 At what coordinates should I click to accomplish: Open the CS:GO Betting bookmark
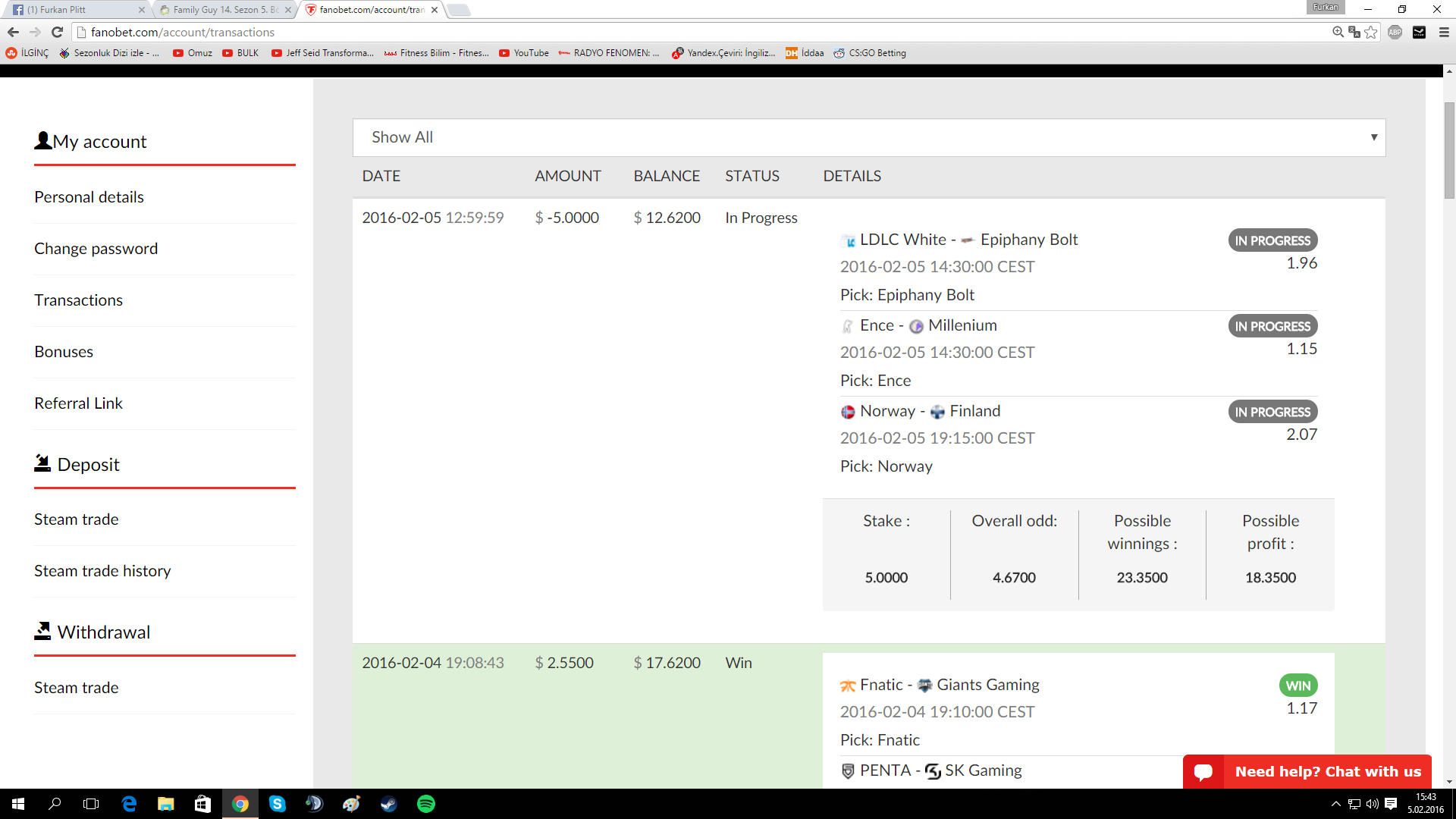click(870, 53)
